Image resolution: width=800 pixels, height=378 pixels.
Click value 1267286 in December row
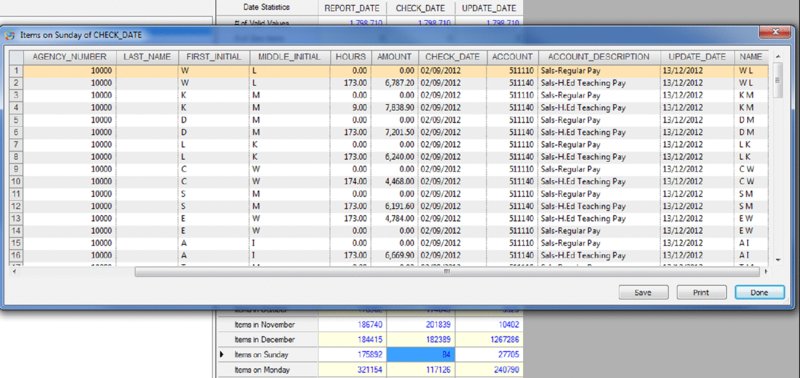[x=489, y=339]
